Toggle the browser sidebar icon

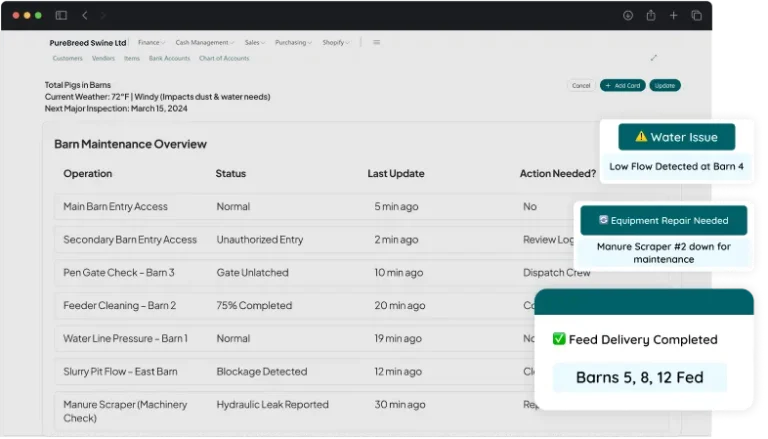click(61, 15)
